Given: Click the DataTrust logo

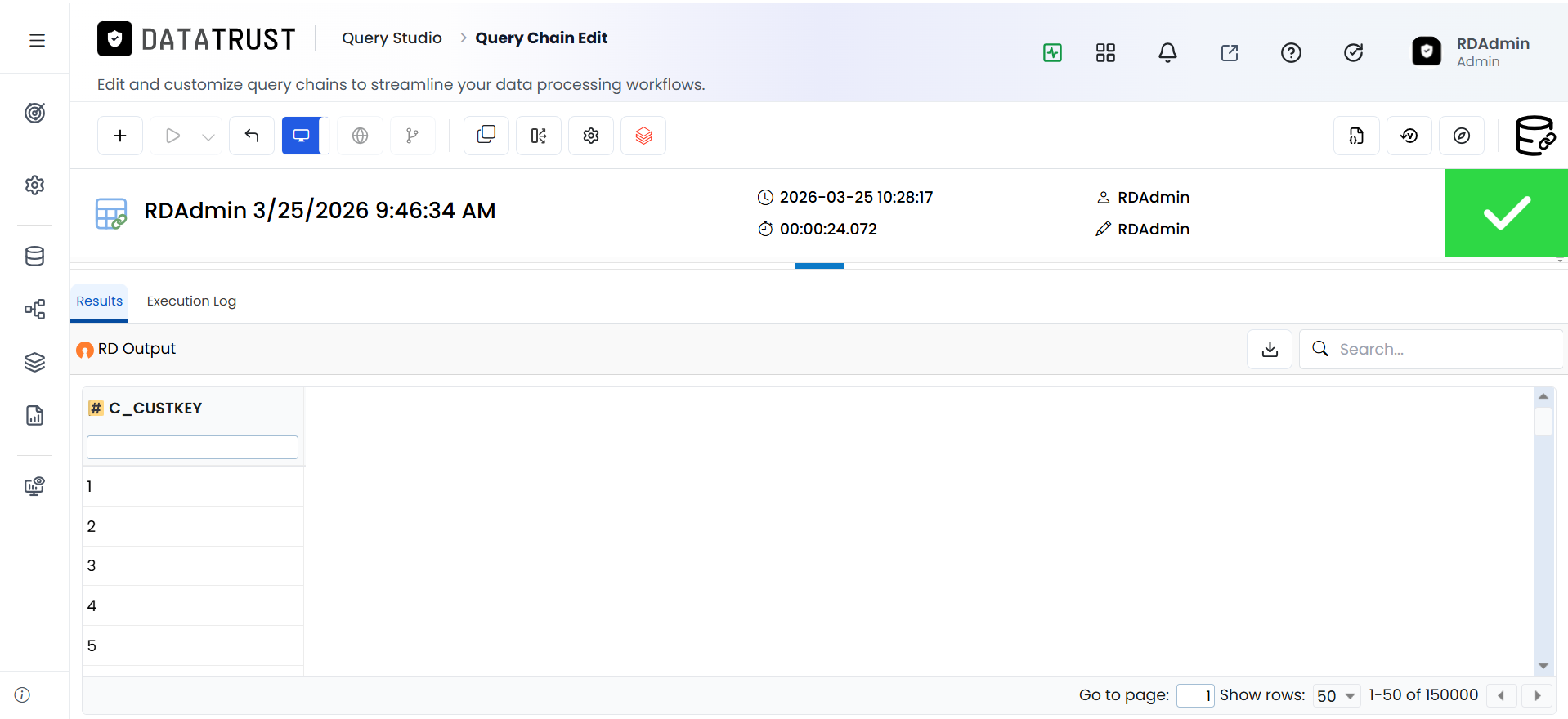Looking at the screenshot, I should [196, 38].
